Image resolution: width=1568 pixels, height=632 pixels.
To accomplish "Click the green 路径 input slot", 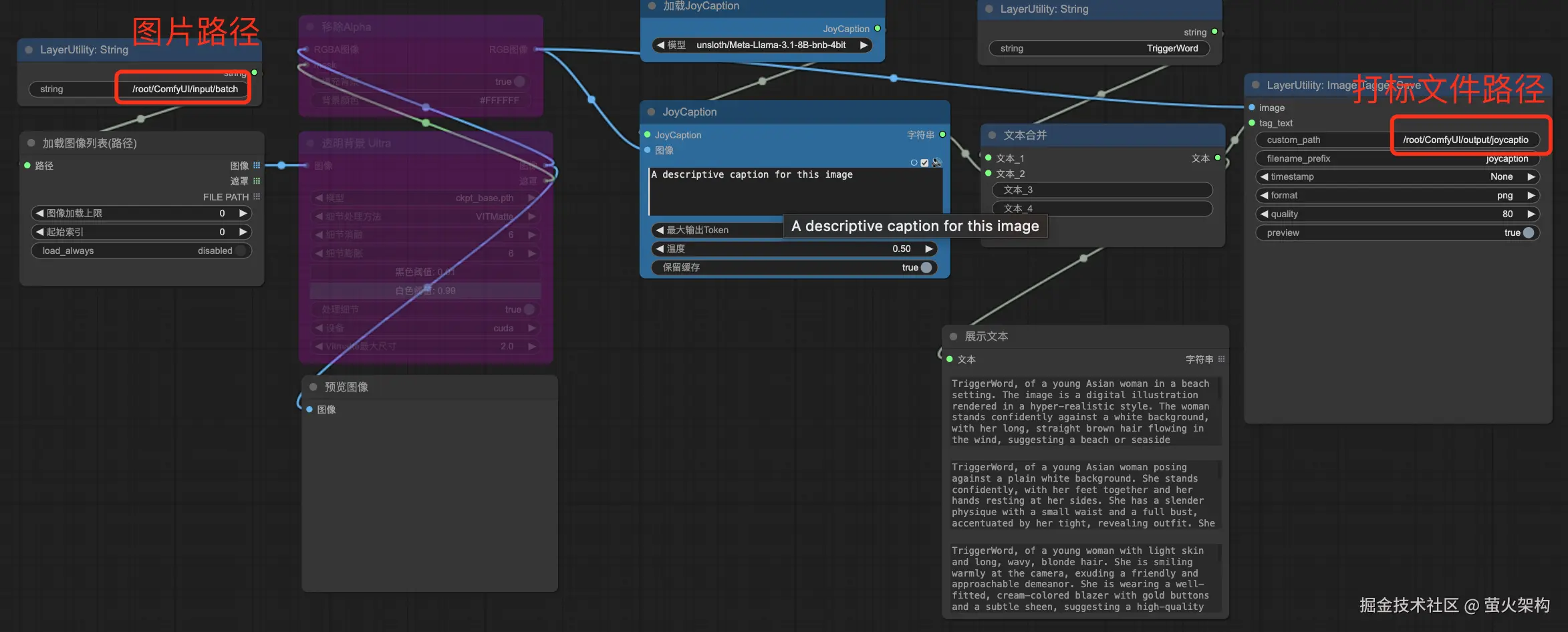I will 27,165.
